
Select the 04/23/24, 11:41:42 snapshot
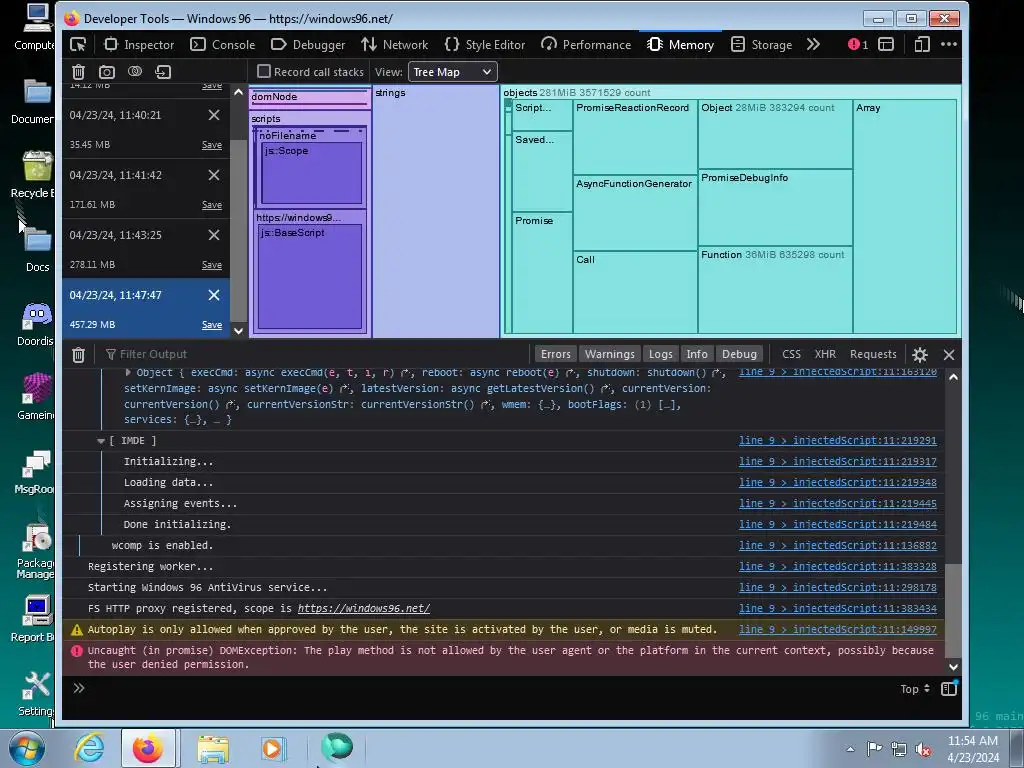click(146, 189)
